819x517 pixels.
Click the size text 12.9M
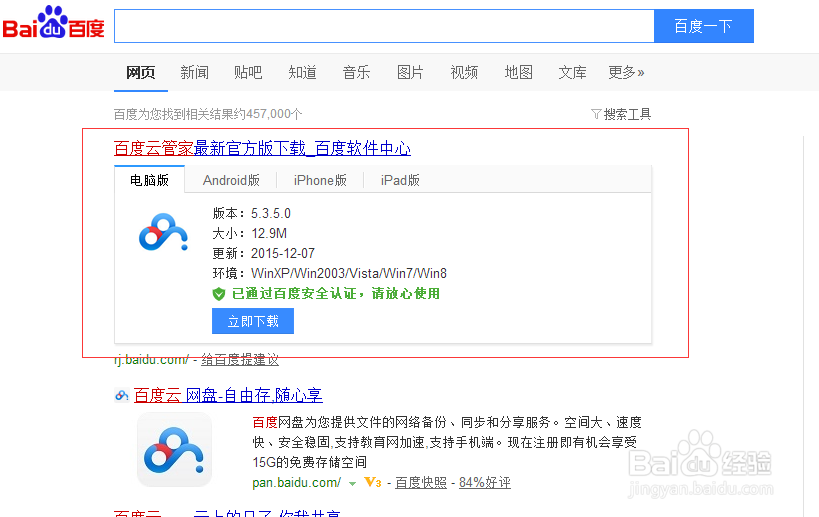tap(269, 233)
